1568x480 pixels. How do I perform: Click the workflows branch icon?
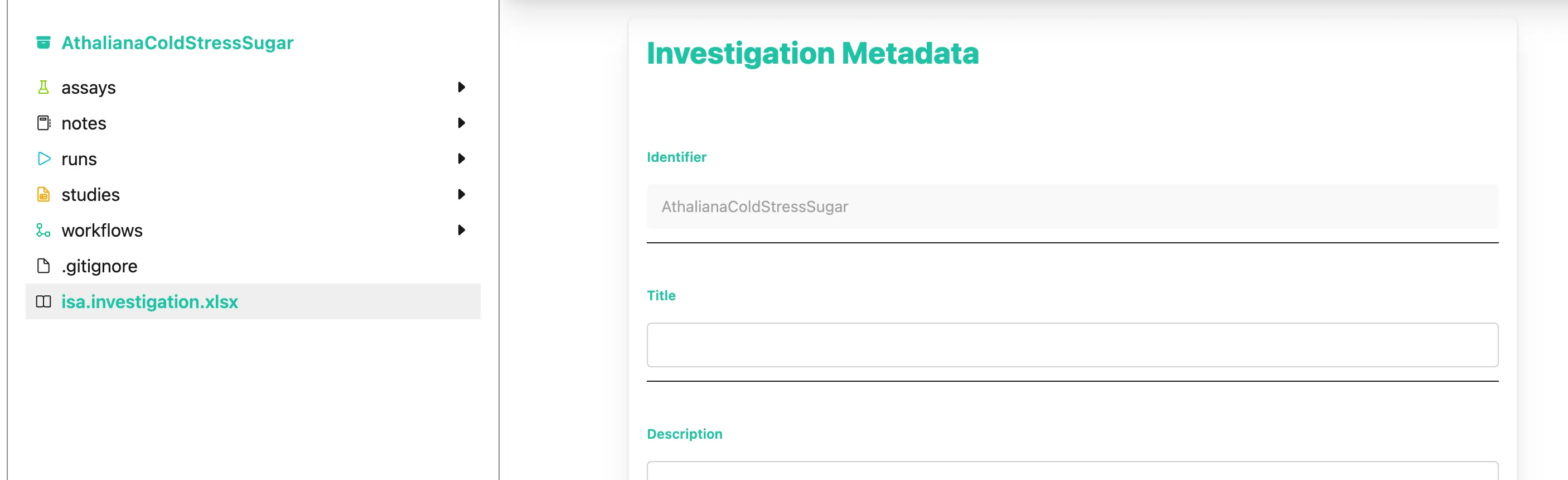pyautogui.click(x=43, y=231)
